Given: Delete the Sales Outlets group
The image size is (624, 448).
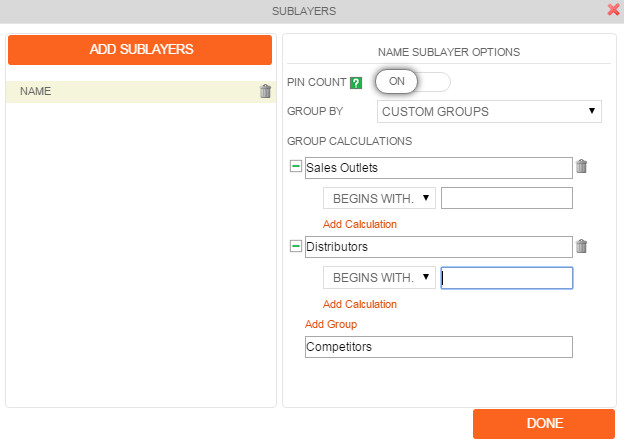Looking at the screenshot, I should point(581,166).
